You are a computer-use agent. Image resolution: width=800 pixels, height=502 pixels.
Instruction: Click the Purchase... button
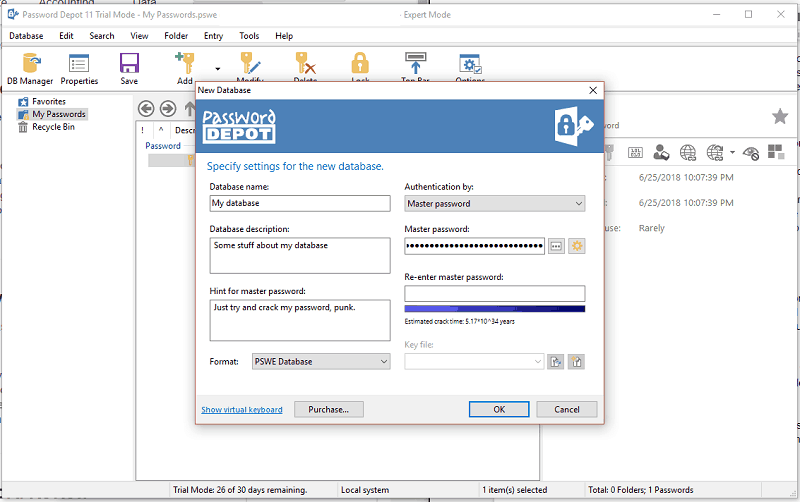coord(329,409)
